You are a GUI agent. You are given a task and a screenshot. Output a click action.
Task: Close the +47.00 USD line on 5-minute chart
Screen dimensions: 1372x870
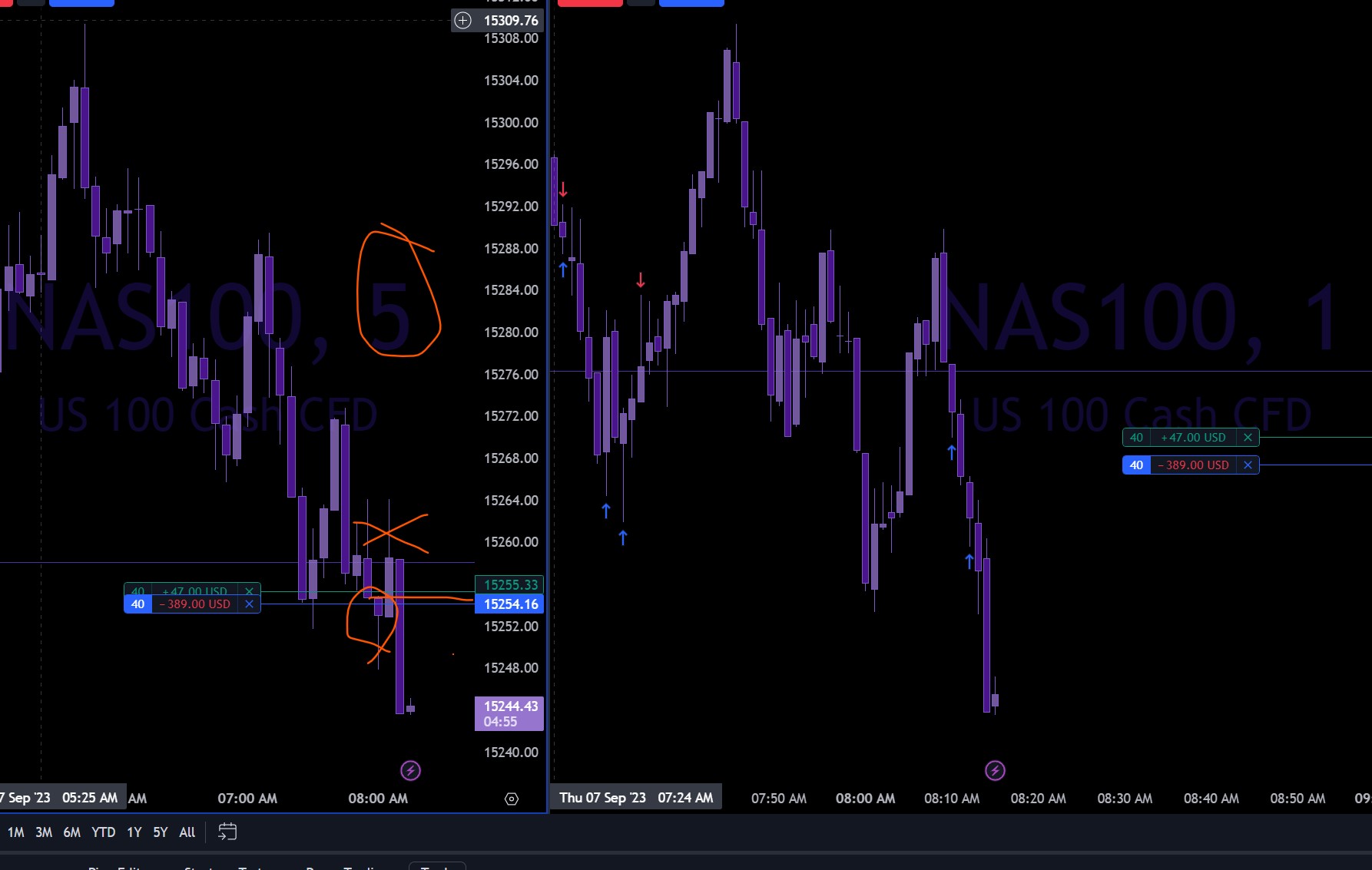[x=249, y=590]
